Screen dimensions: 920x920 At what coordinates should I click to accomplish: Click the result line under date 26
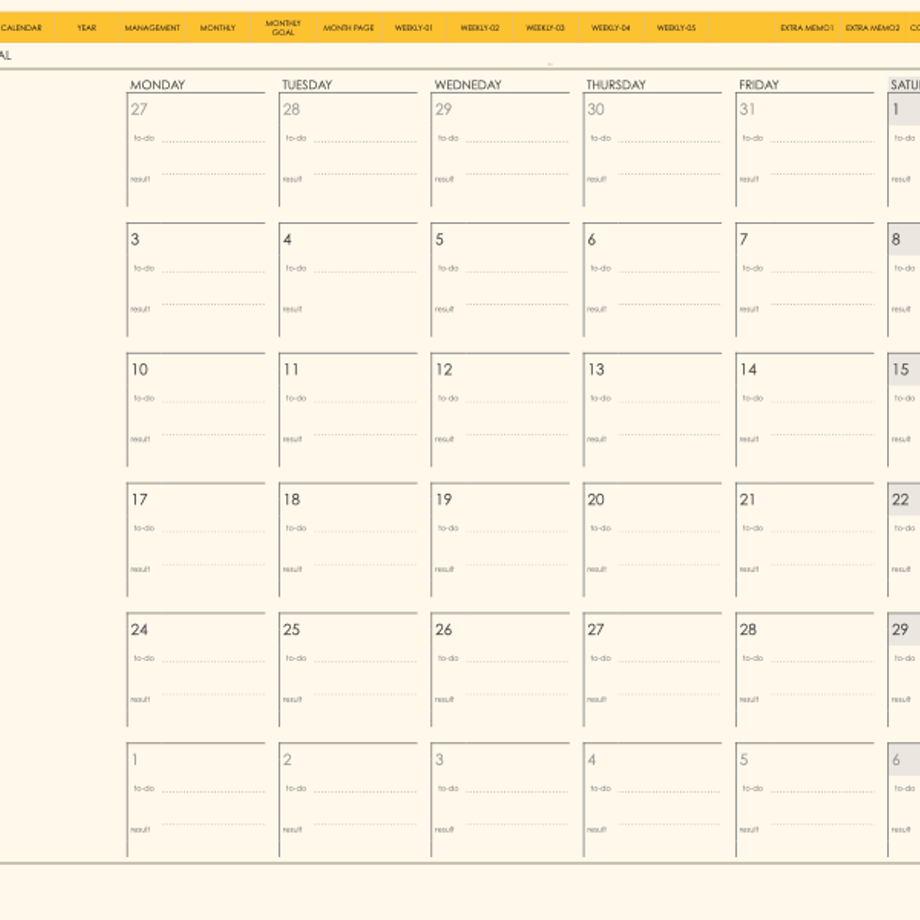click(518, 695)
